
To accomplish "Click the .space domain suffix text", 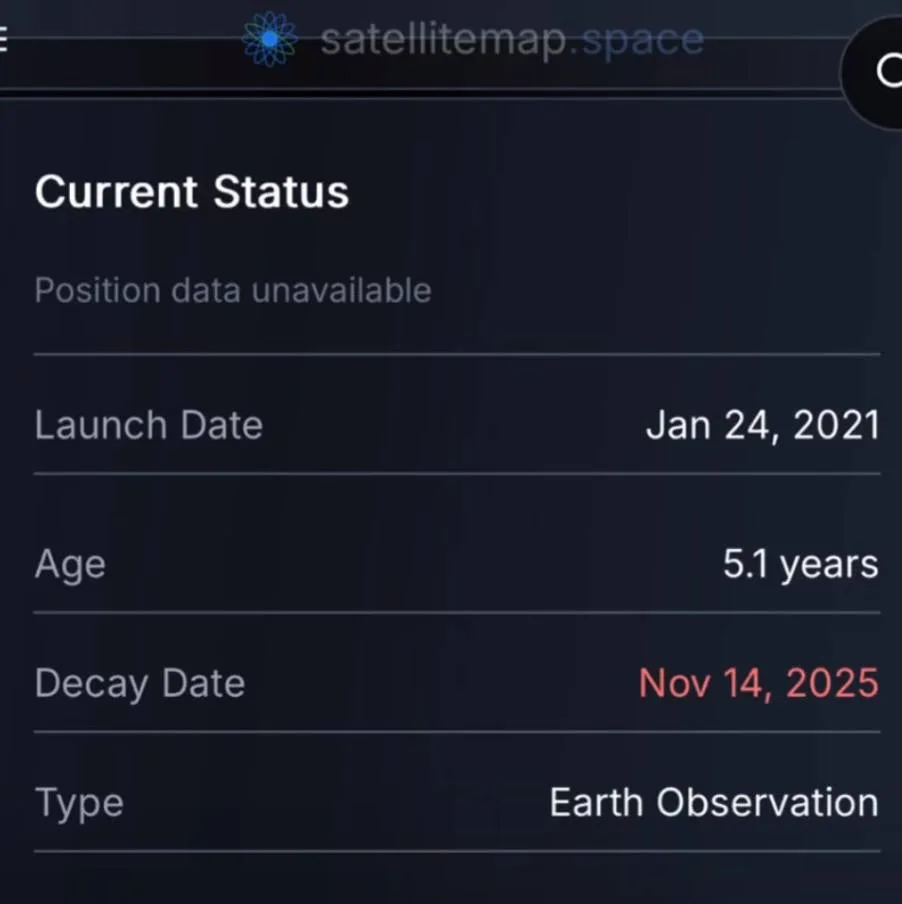I will 643,40.
